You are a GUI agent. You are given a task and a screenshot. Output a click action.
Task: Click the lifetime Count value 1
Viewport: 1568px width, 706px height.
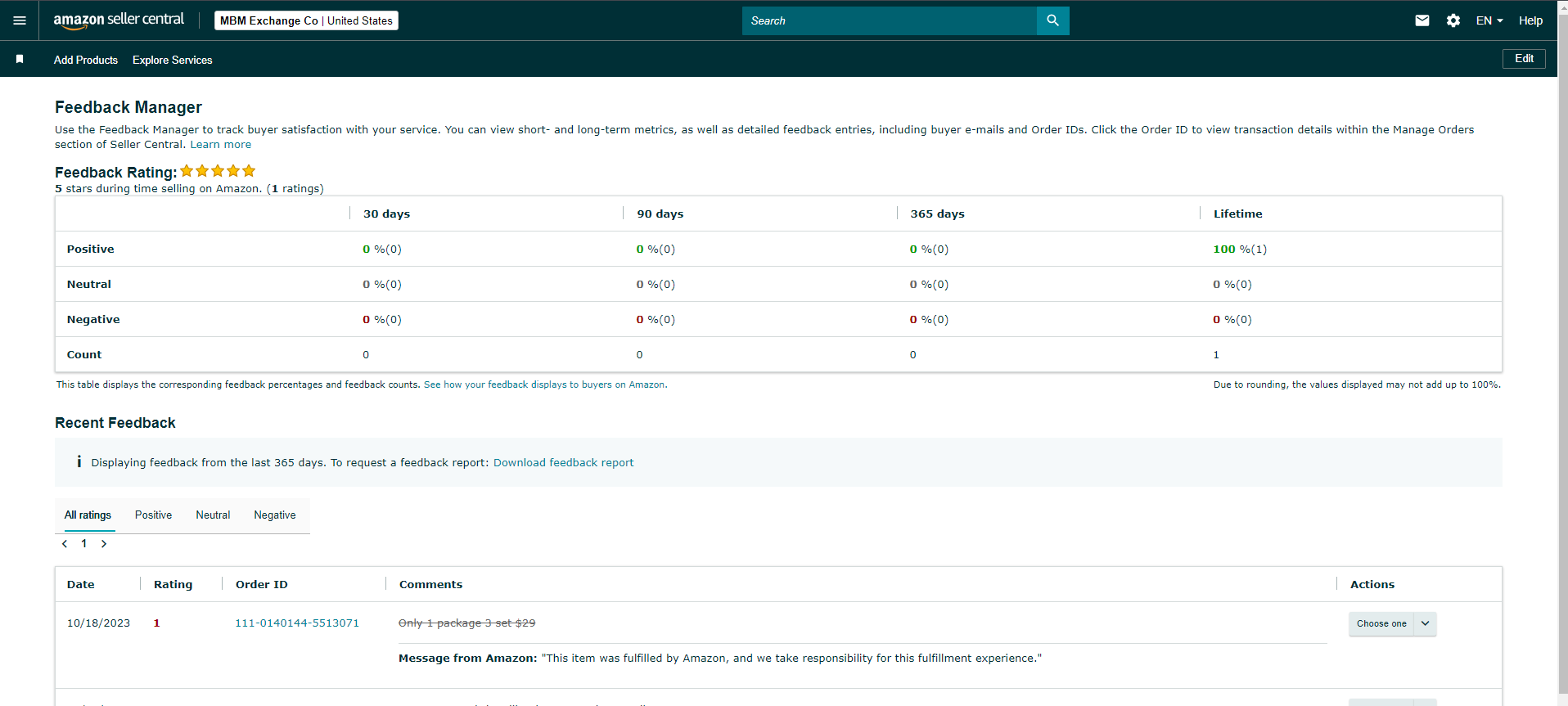(x=1215, y=354)
